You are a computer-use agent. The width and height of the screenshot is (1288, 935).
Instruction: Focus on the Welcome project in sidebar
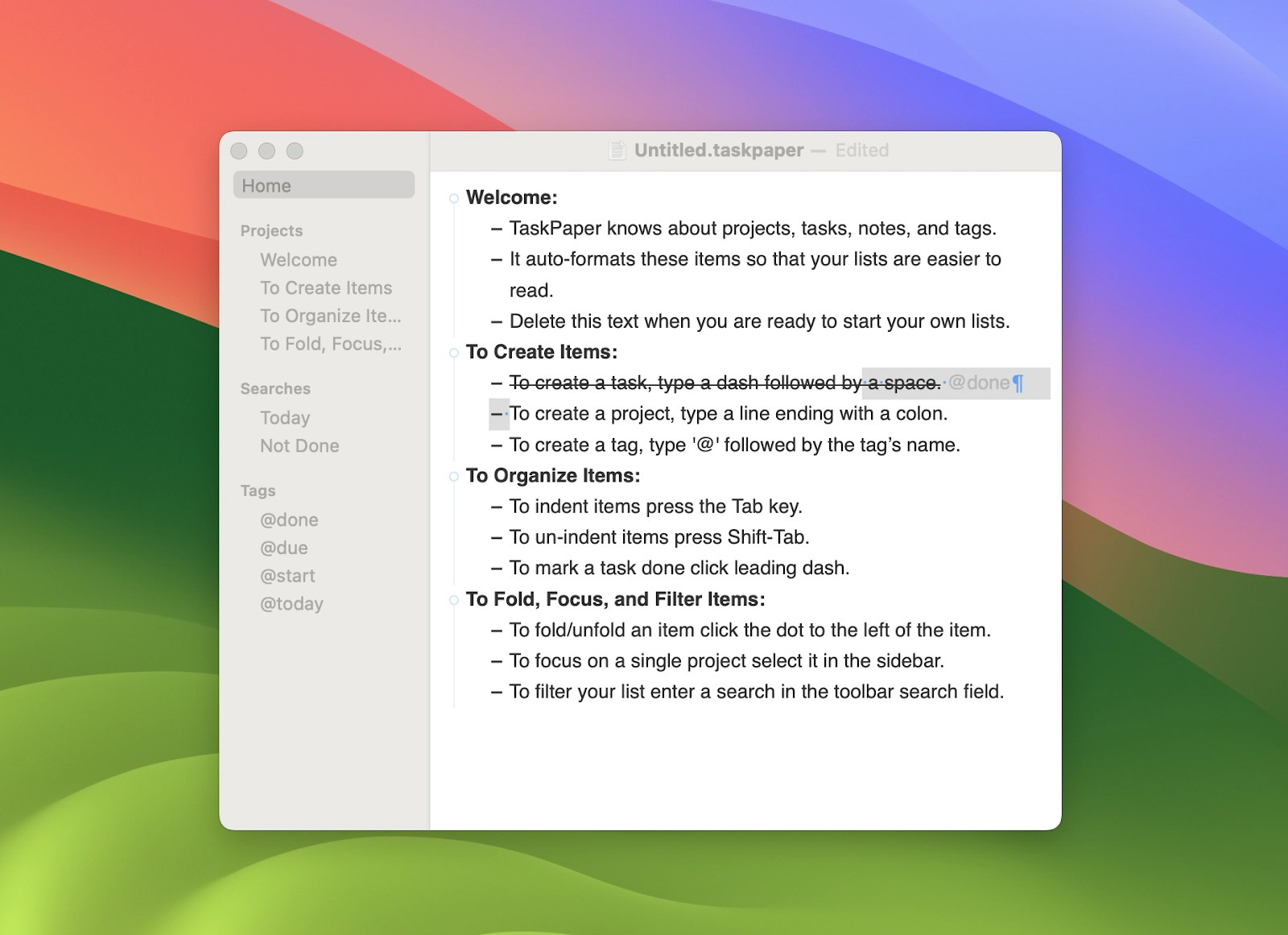pyautogui.click(x=299, y=260)
